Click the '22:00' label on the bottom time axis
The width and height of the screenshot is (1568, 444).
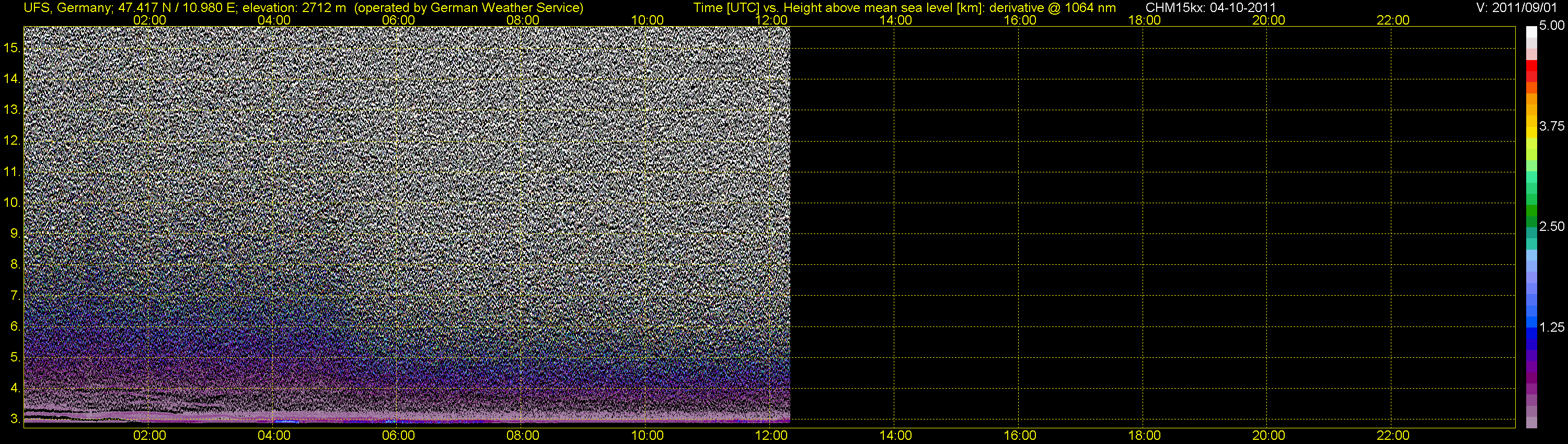point(1393,436)
